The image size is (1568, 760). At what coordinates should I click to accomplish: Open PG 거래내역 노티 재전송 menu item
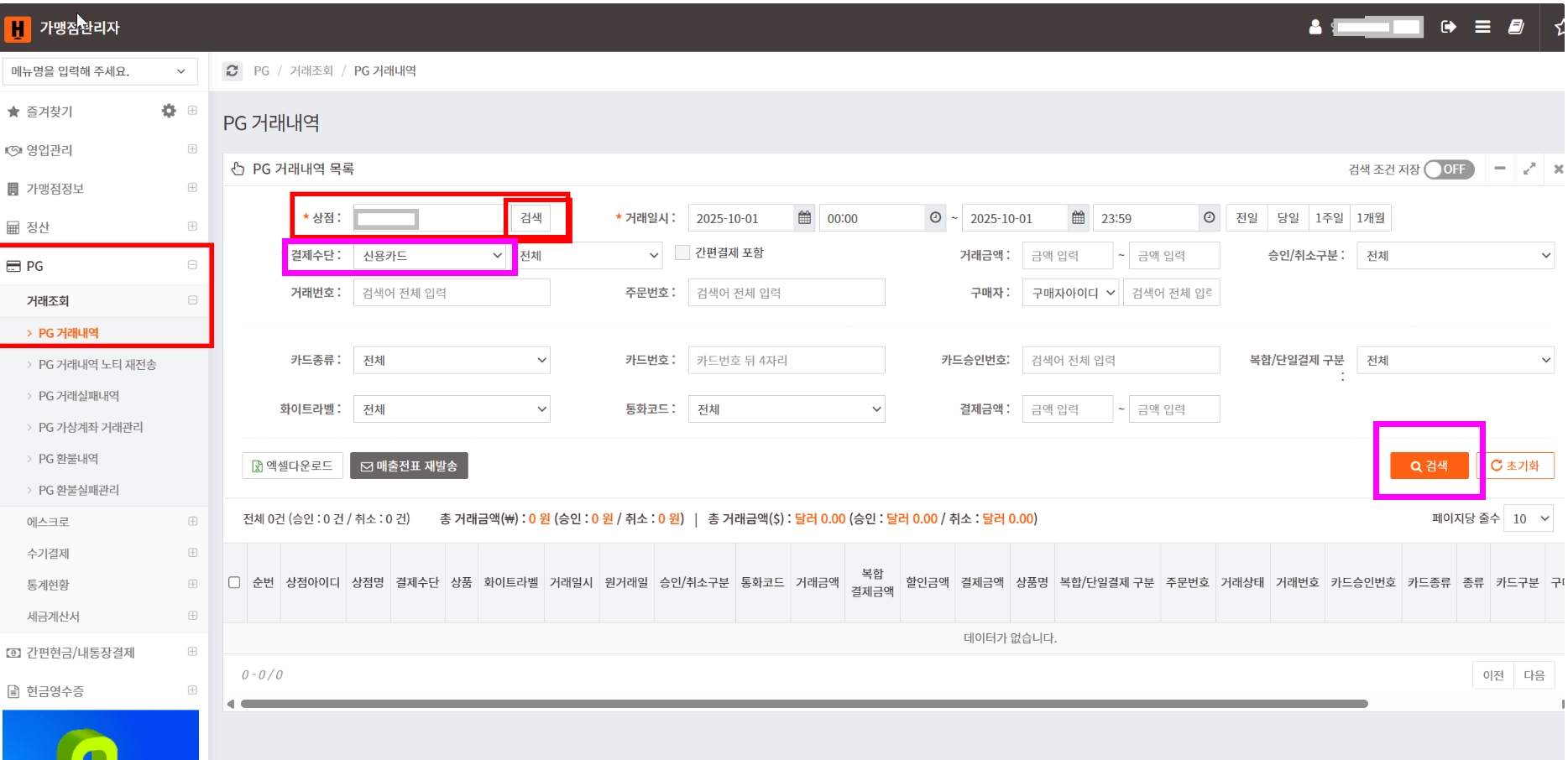97,365
